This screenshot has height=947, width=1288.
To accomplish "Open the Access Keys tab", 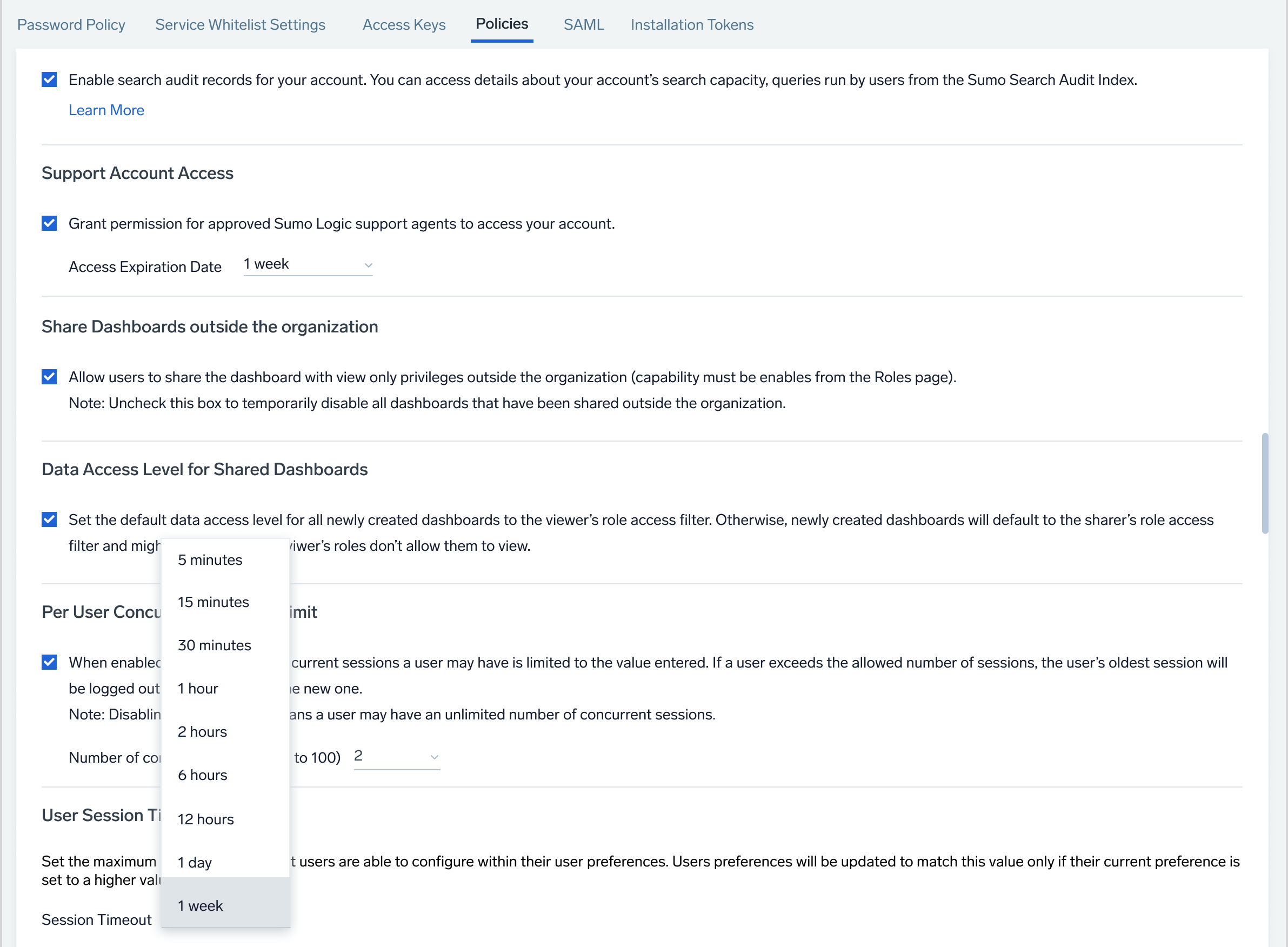I will coord(404,24).
